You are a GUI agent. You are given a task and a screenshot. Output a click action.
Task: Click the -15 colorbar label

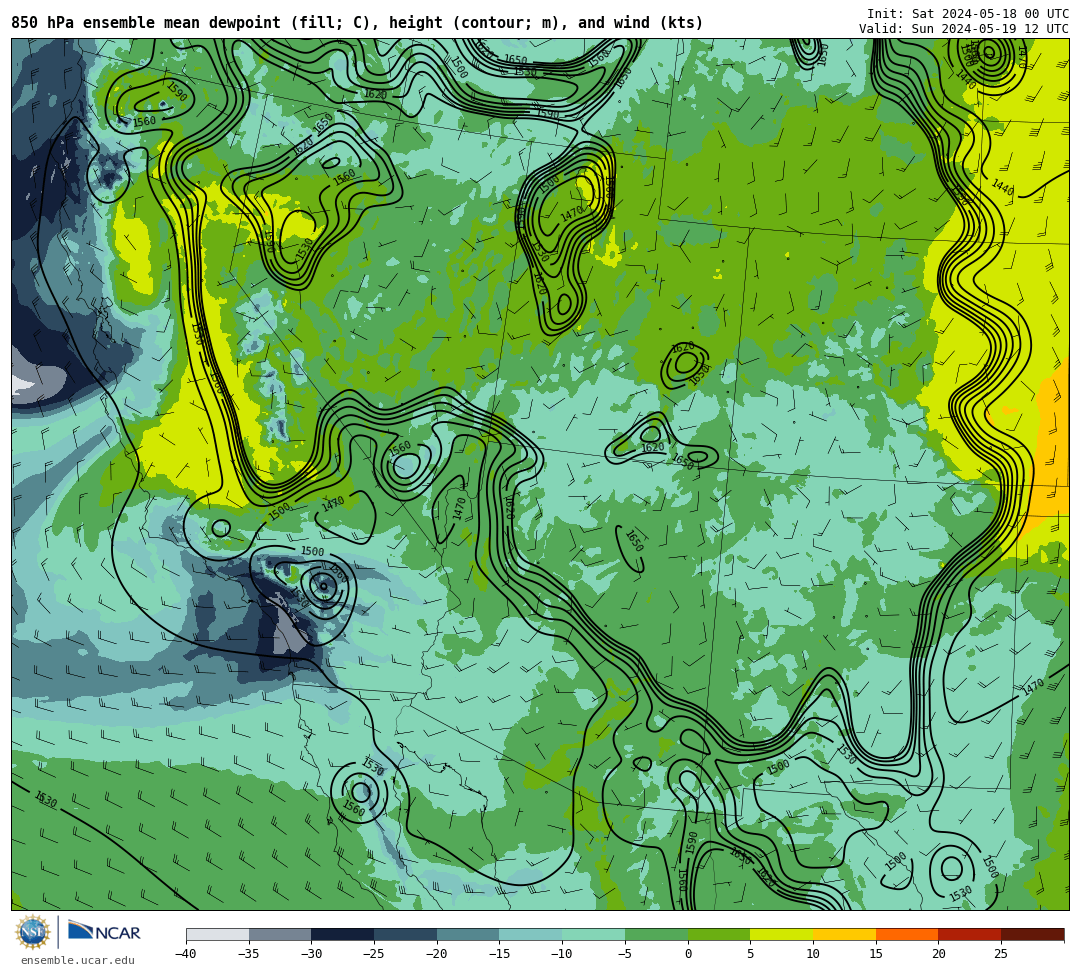[499, 954]
